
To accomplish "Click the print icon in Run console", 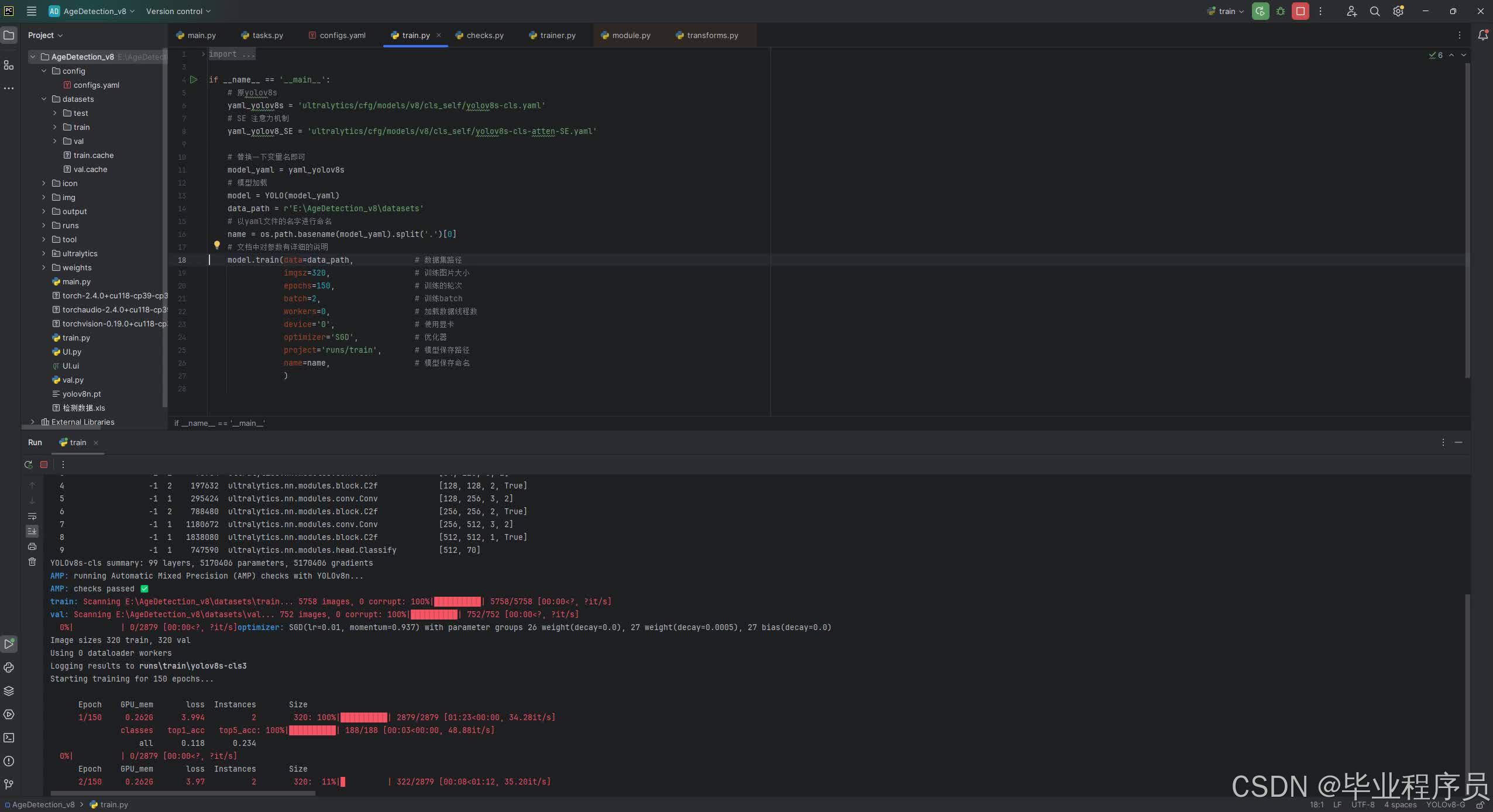I will tap(32, 546).
